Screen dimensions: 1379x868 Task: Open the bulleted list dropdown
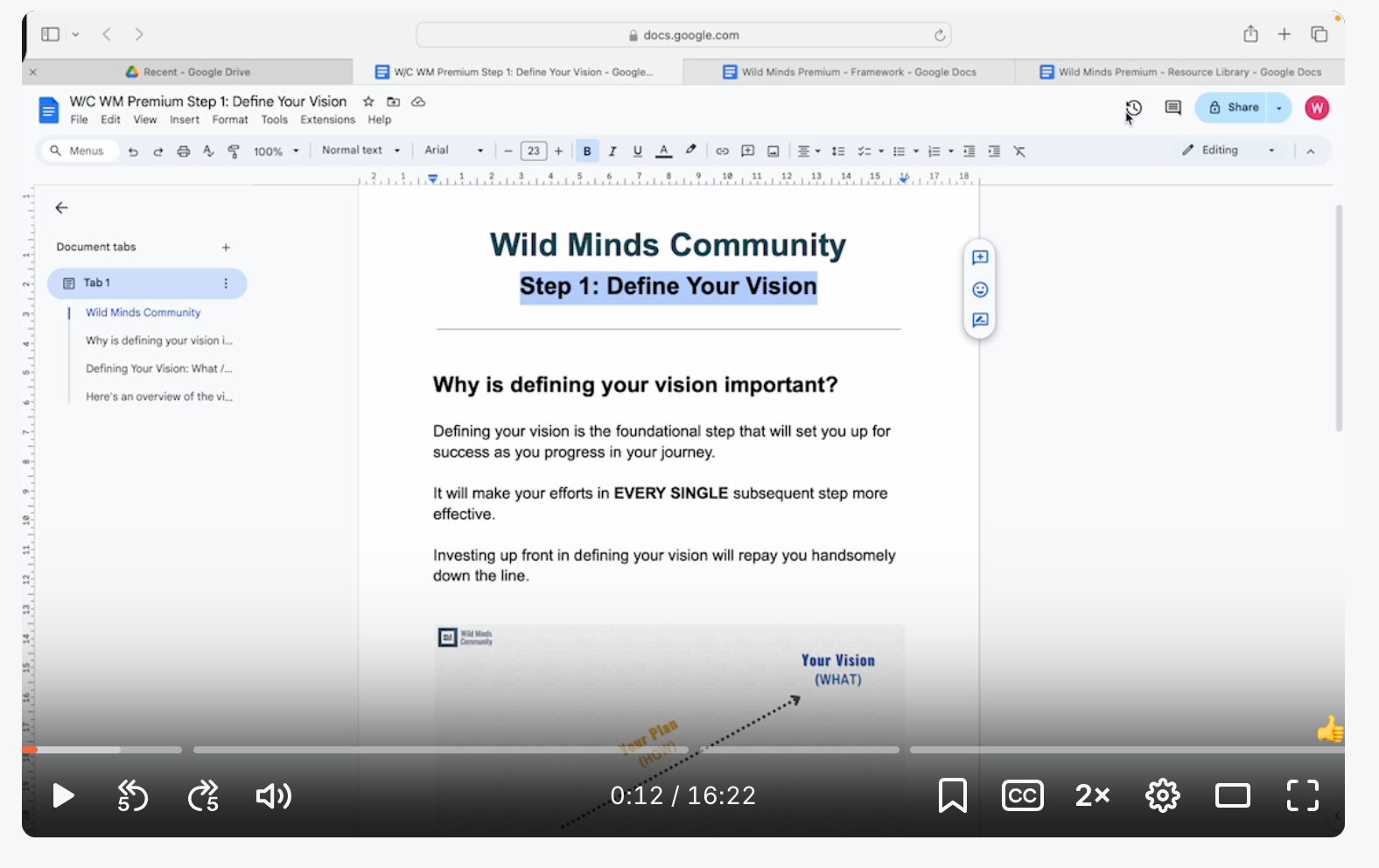click(x=906, y=151)
